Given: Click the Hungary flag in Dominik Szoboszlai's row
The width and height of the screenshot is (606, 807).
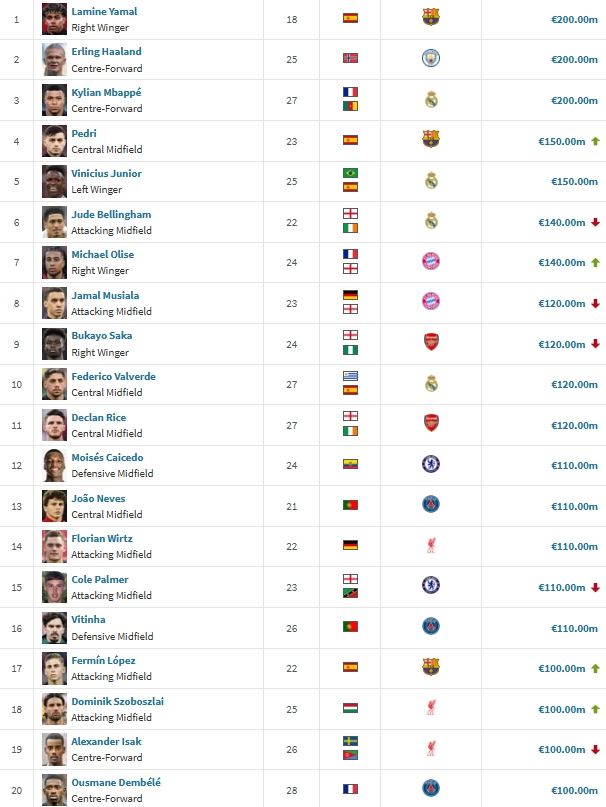Looking at the screenshot, I should click(350, 709).
